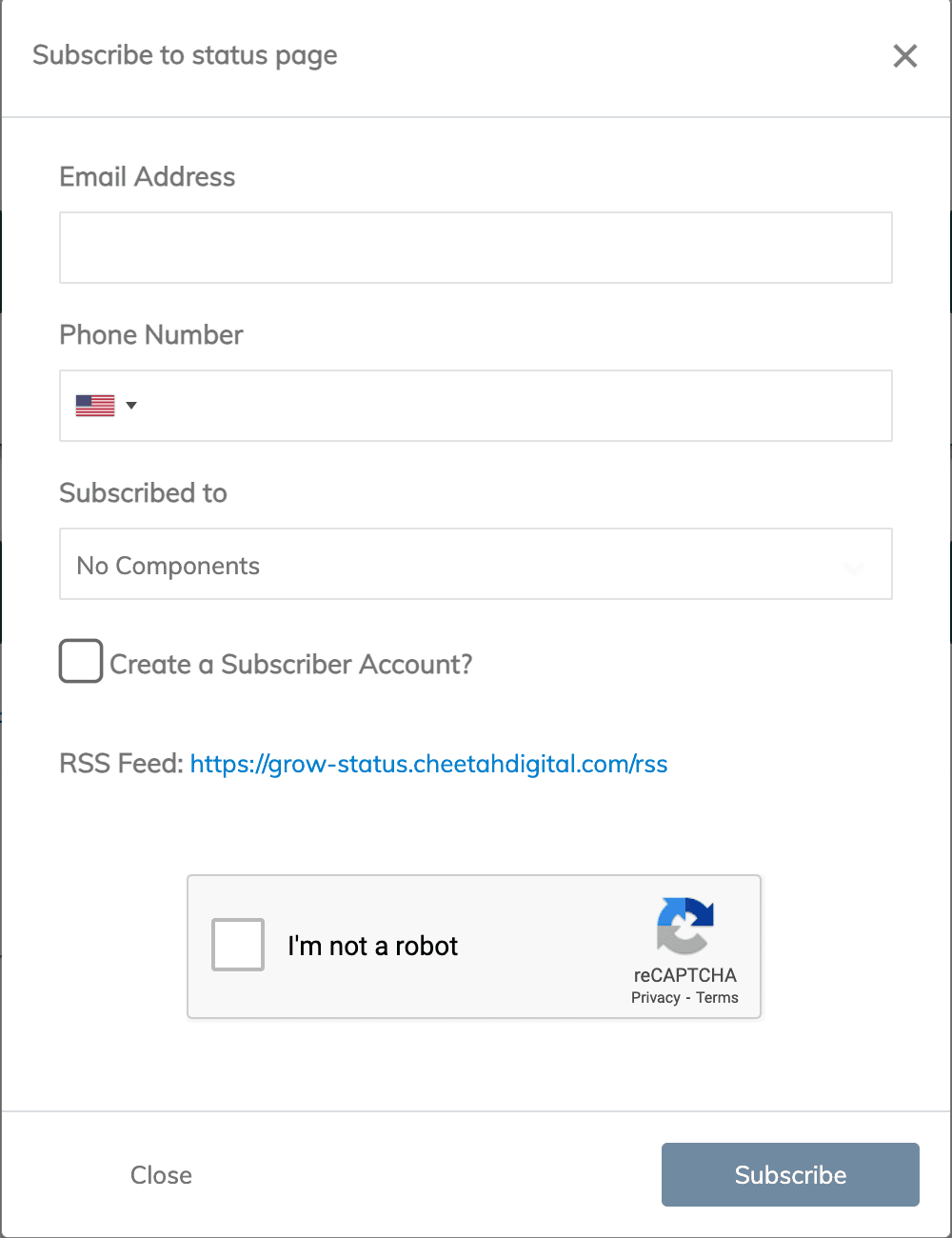
Task: Check the I'm not a robot box
Action: (x=238, y=945)
